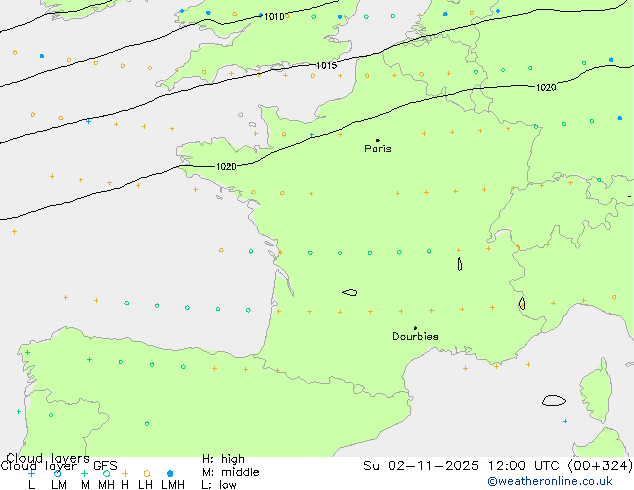Click the 1020 isobar label over Belgium
Image resolution: width=634 pixels, height=490 pixels.
[545, 88]
